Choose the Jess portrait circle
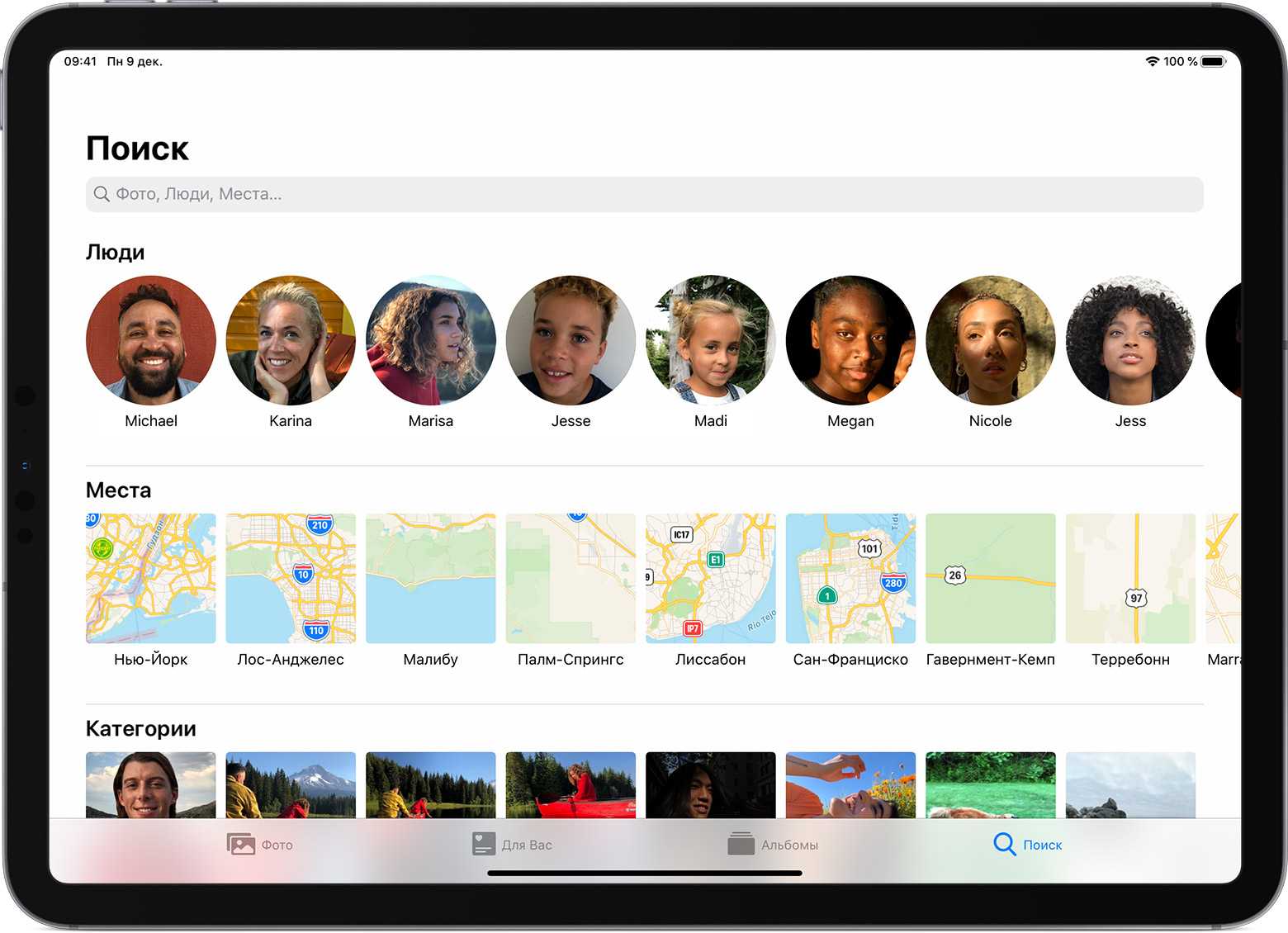The width and height of the screenshot is (1288, 933). [1130, 340]
